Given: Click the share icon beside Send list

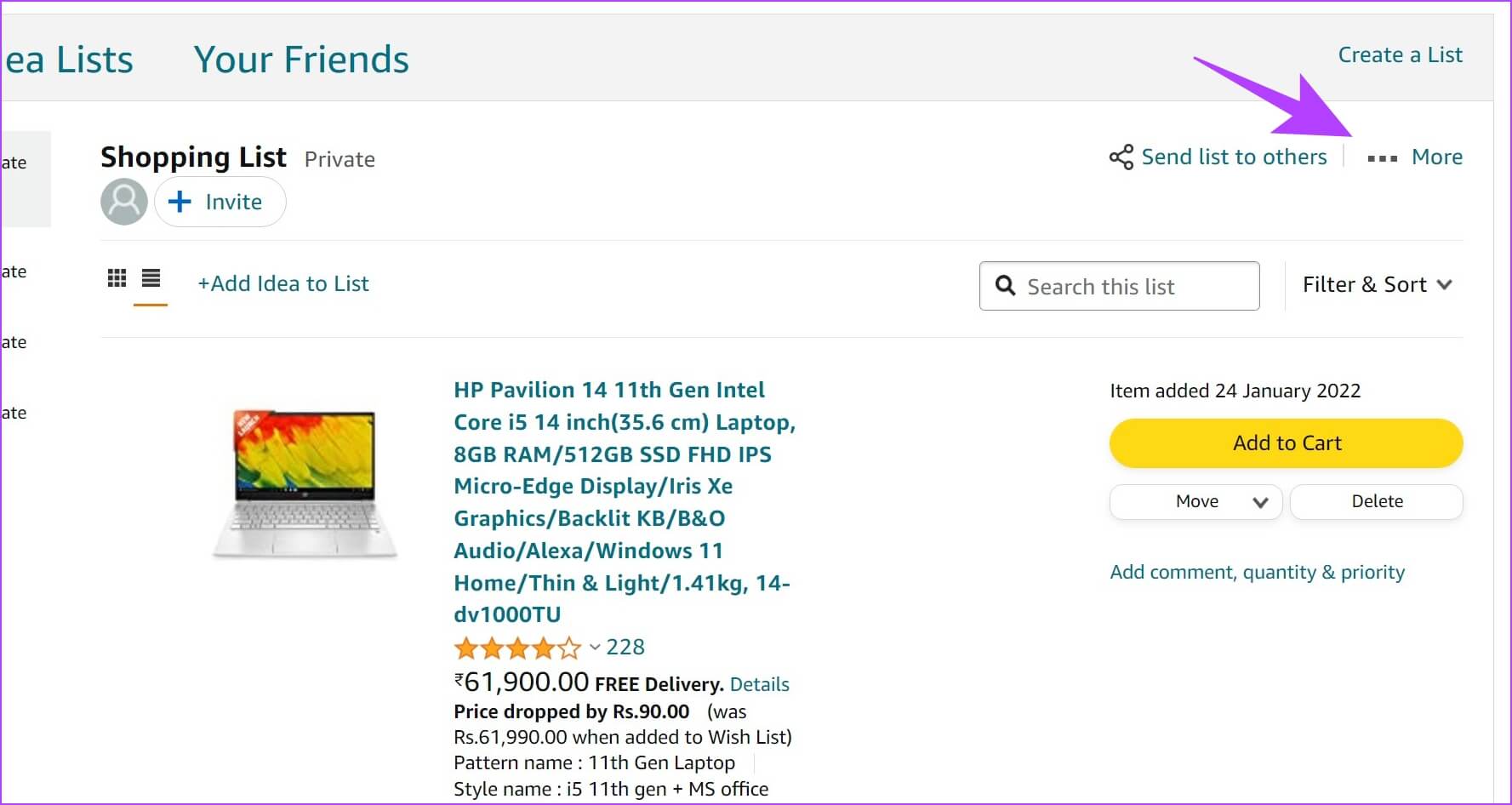Looking at the screenshot, I should click(1121, 157).
